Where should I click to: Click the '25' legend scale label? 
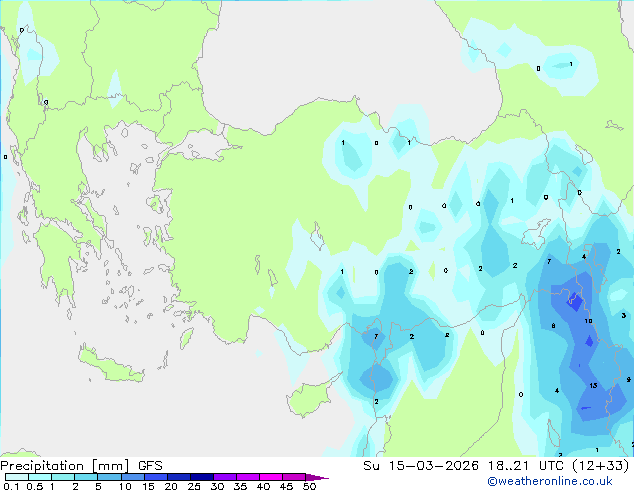(x=194, y=486)
